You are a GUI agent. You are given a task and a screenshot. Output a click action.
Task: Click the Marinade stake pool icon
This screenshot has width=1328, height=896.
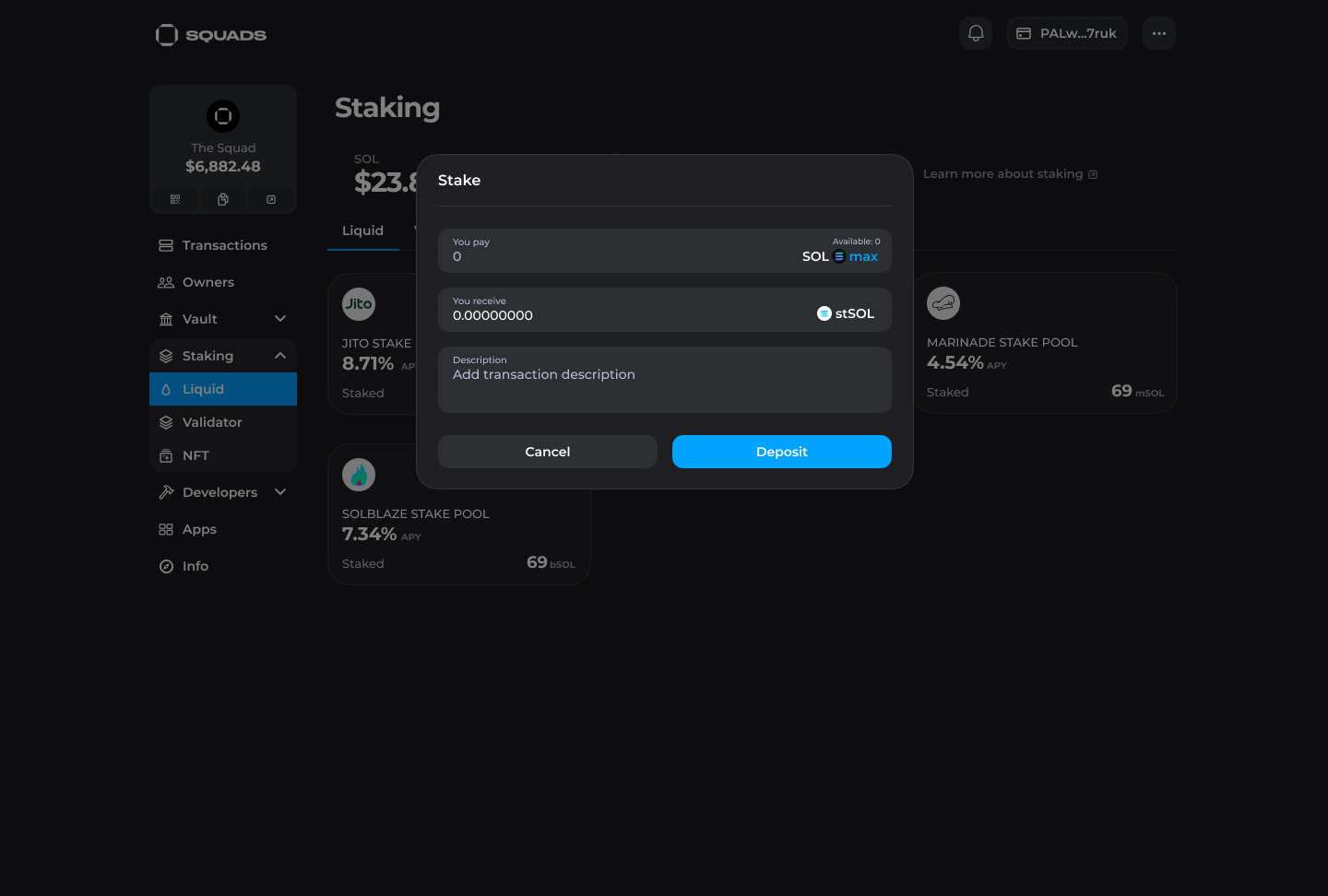click(943, 303)
